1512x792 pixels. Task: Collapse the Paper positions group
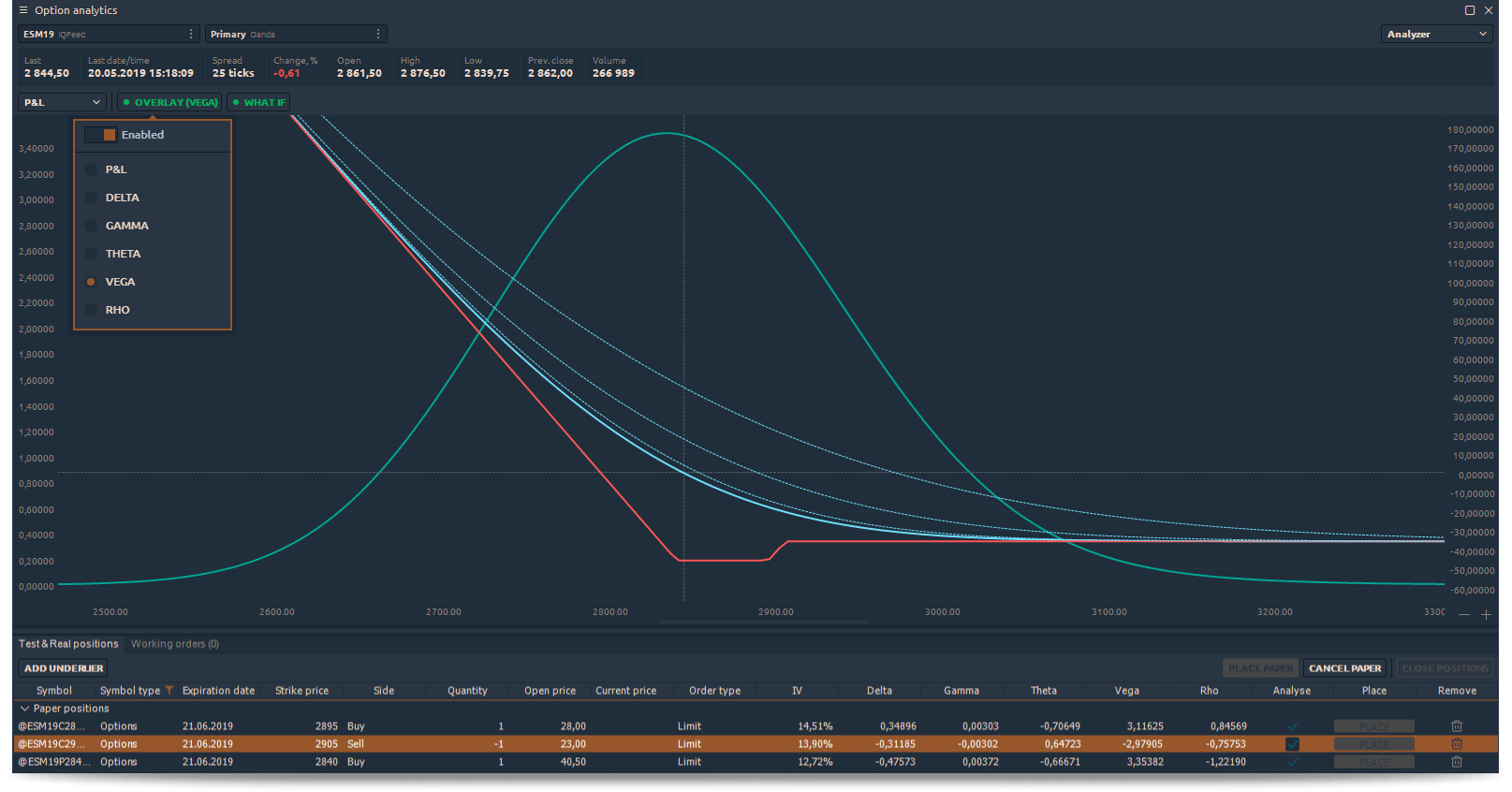[24, 709]
